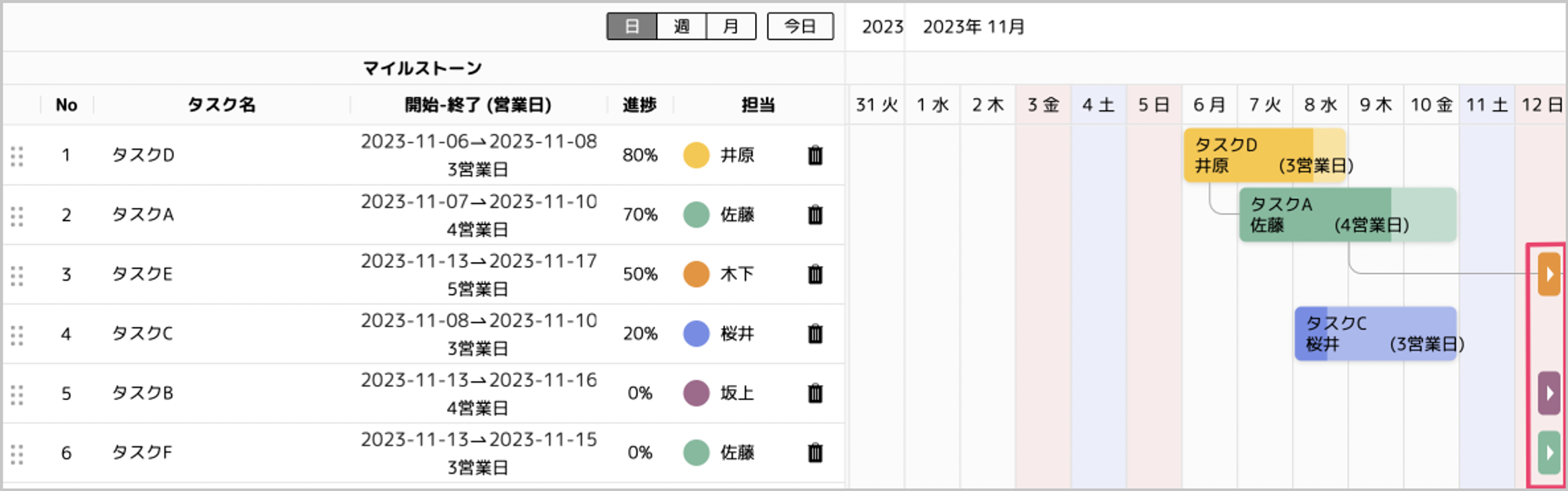Click the タスクB task name cell
The width and height of the screenshot is (1568, 491).
143,394
